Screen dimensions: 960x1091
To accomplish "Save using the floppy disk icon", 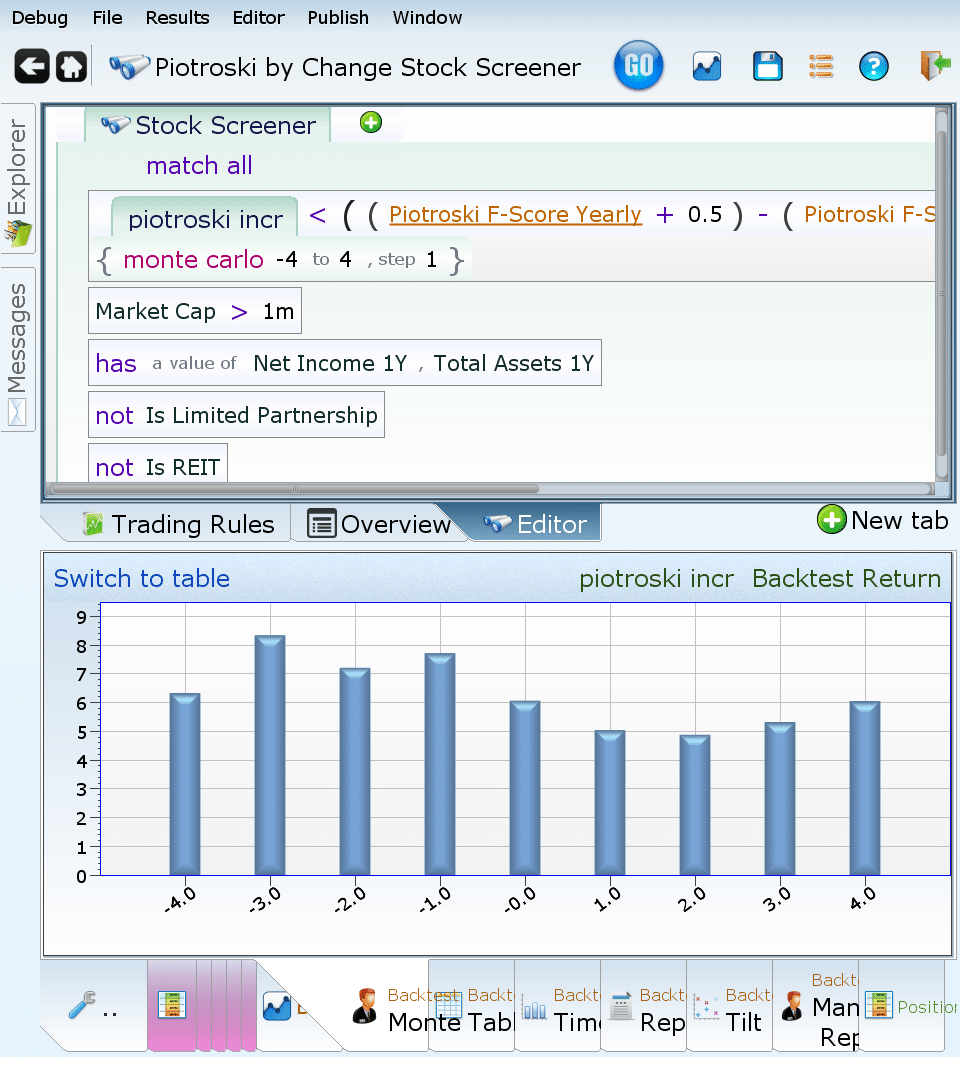I will (767, 67).
